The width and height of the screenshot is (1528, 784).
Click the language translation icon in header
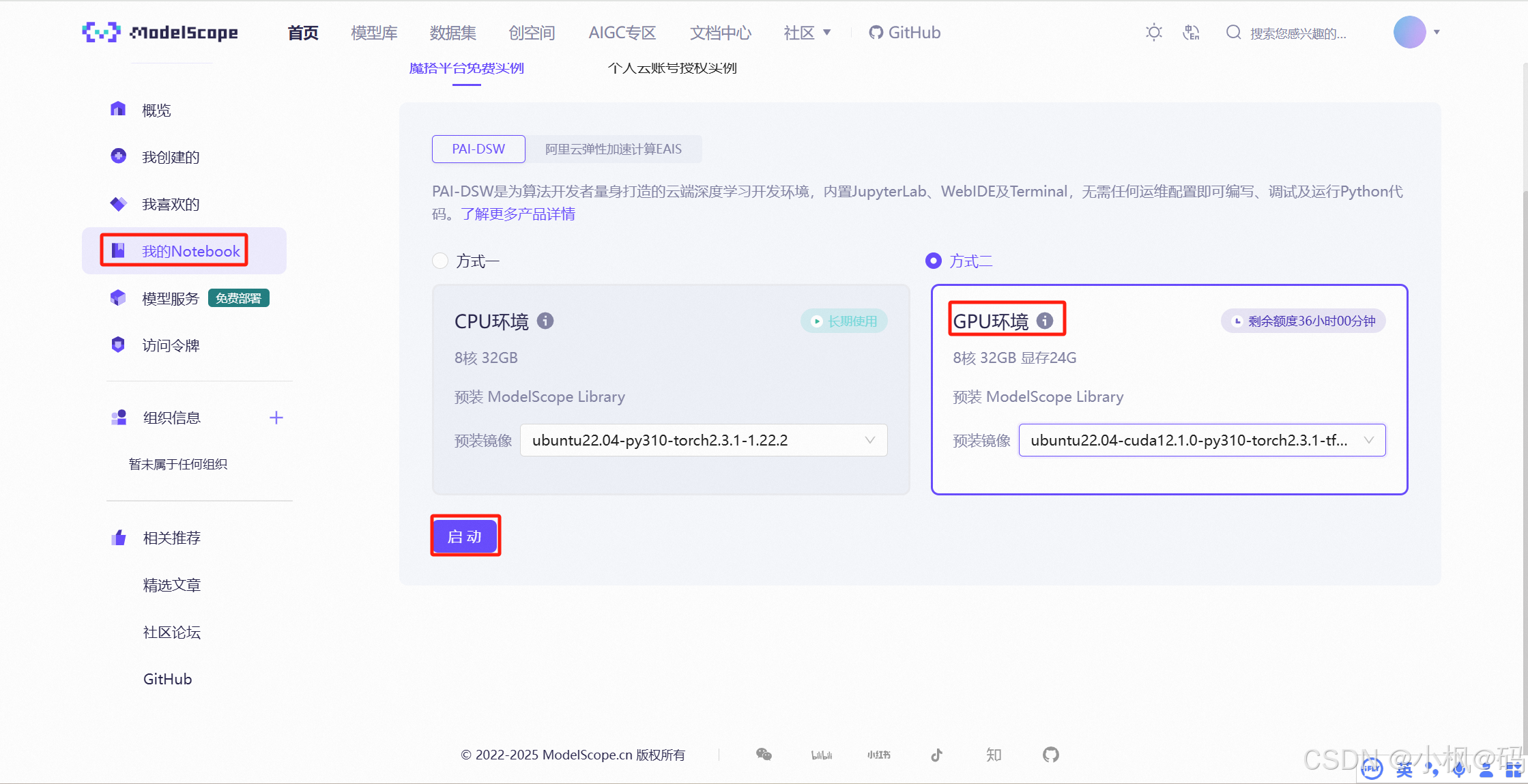[1191, 32]
